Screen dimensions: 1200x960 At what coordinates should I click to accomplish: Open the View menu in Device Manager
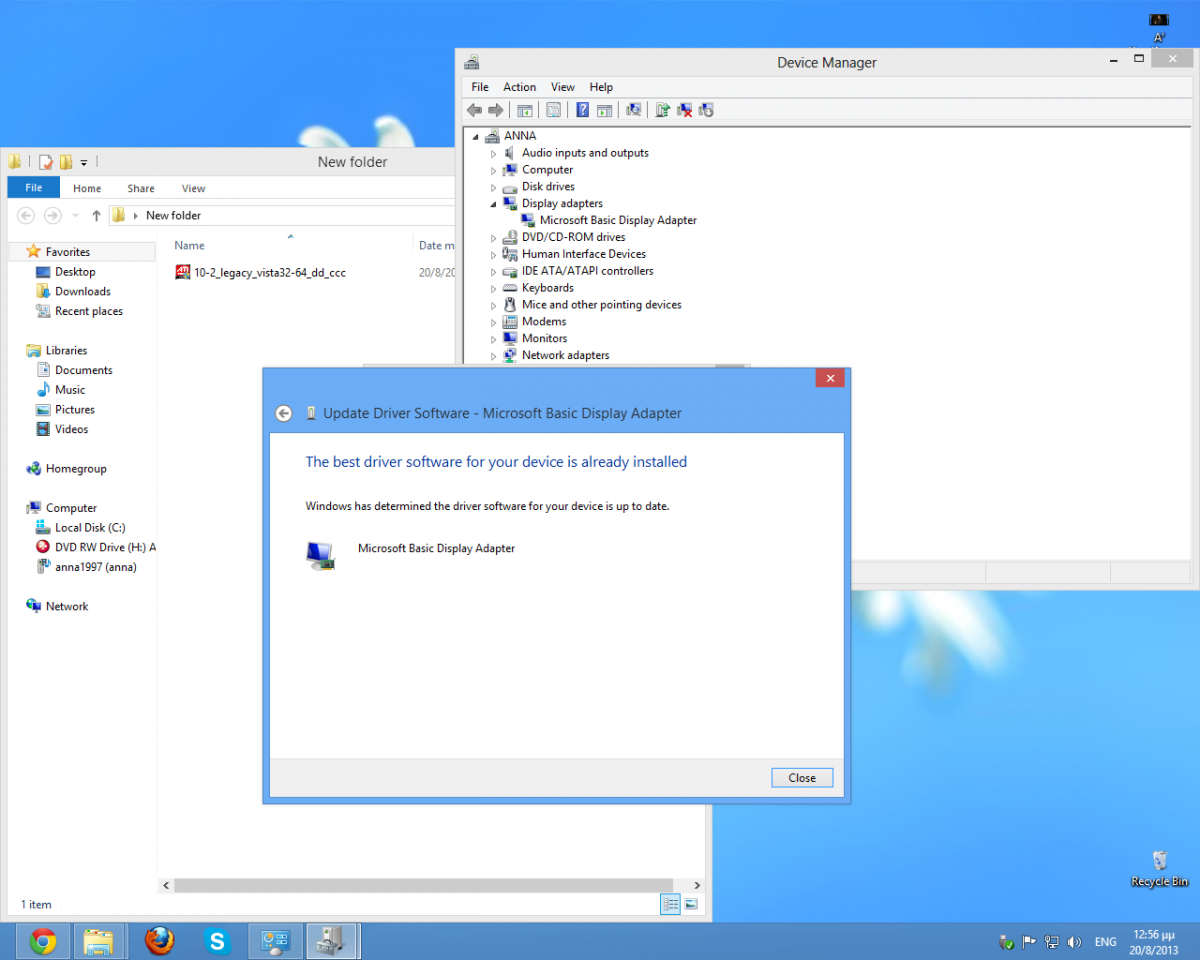click(563, 87)
